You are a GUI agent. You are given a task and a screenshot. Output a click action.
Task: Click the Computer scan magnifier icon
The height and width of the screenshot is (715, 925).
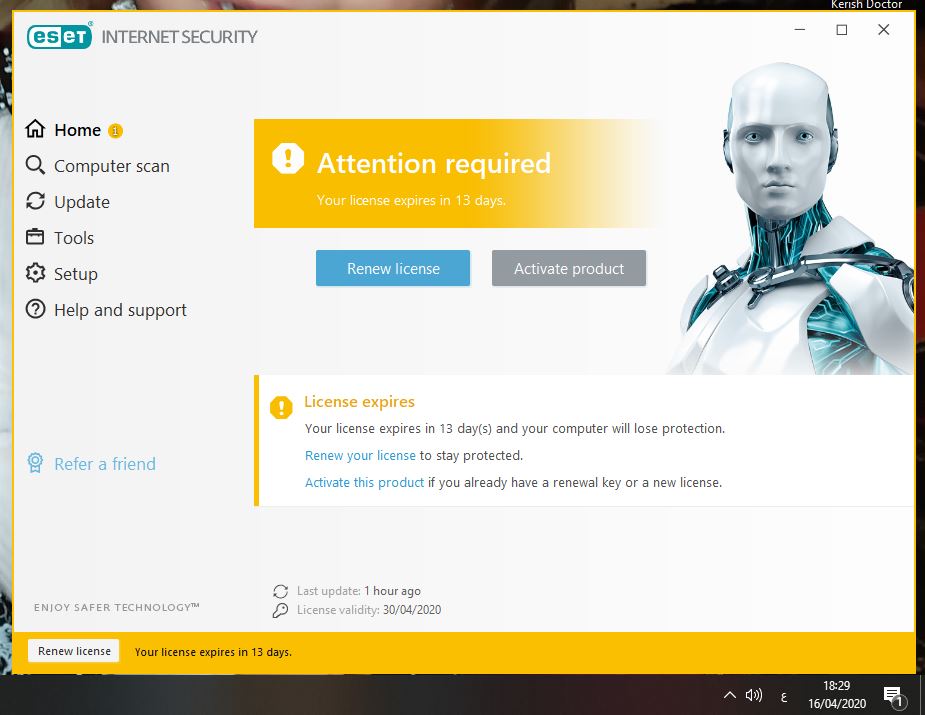click(x=35, y=165)
